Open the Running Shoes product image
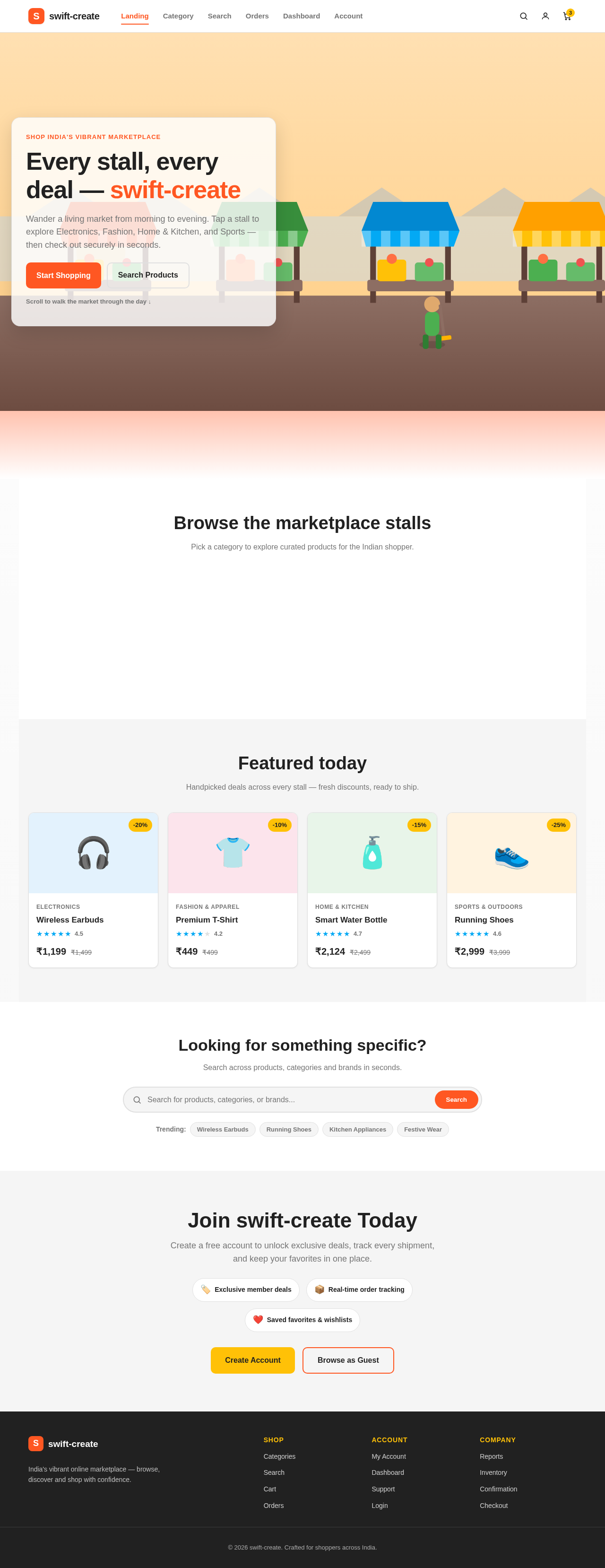Screen dimensions: 605x1568 (511, 853)
